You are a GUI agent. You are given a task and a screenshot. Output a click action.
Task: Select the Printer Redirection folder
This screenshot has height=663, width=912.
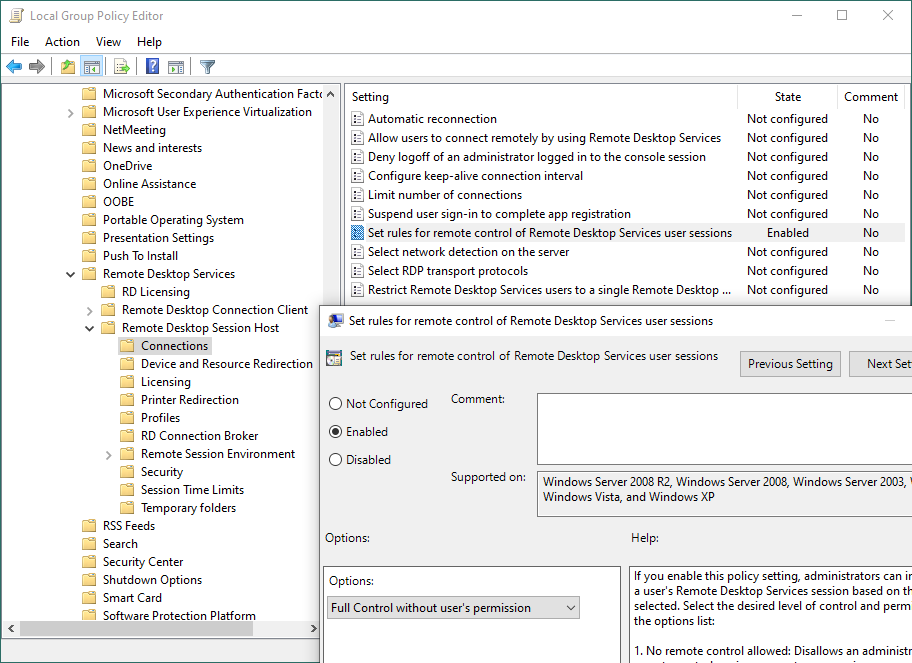click(190, 400)
